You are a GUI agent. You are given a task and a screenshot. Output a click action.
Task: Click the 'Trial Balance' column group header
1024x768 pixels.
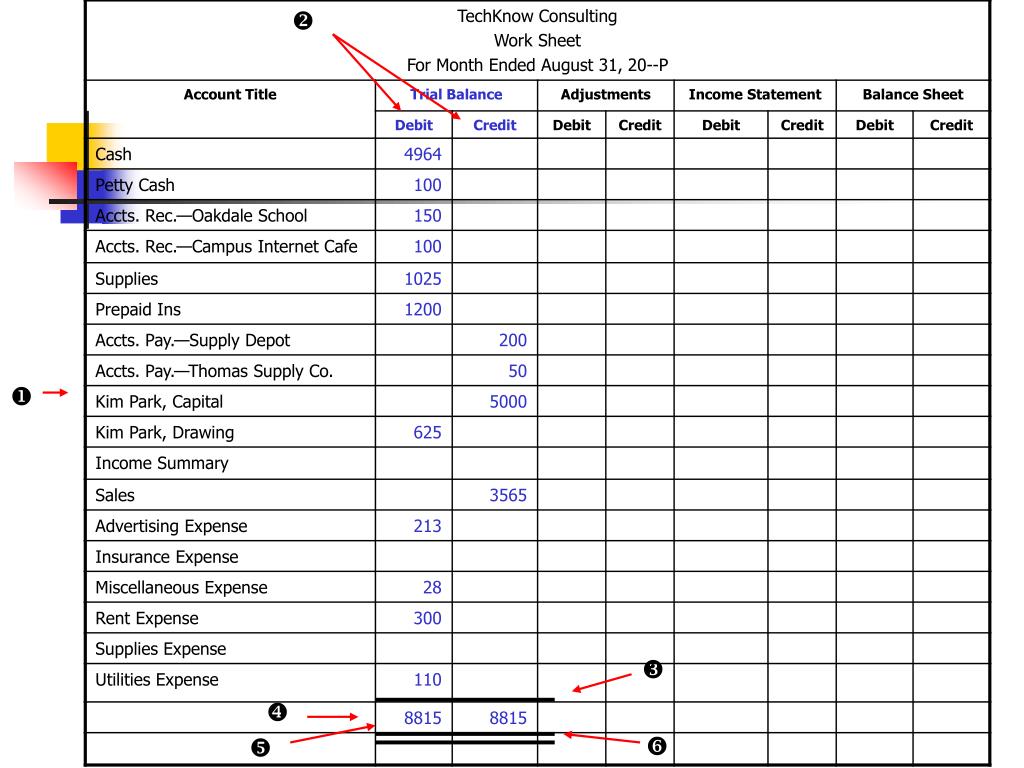point(456,95)
